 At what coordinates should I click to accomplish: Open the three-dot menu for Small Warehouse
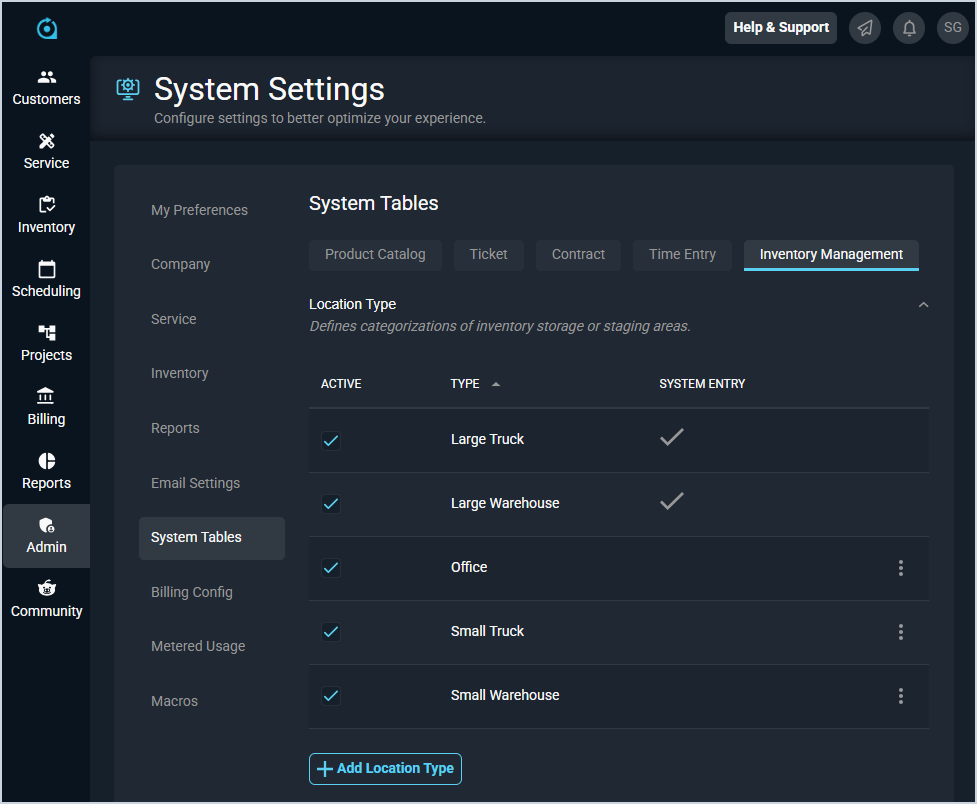click(900, 696)
